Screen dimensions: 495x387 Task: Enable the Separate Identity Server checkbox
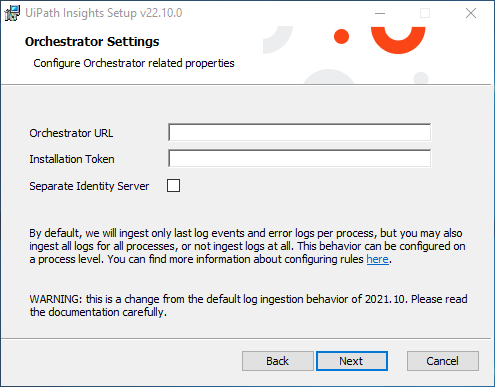173,186
